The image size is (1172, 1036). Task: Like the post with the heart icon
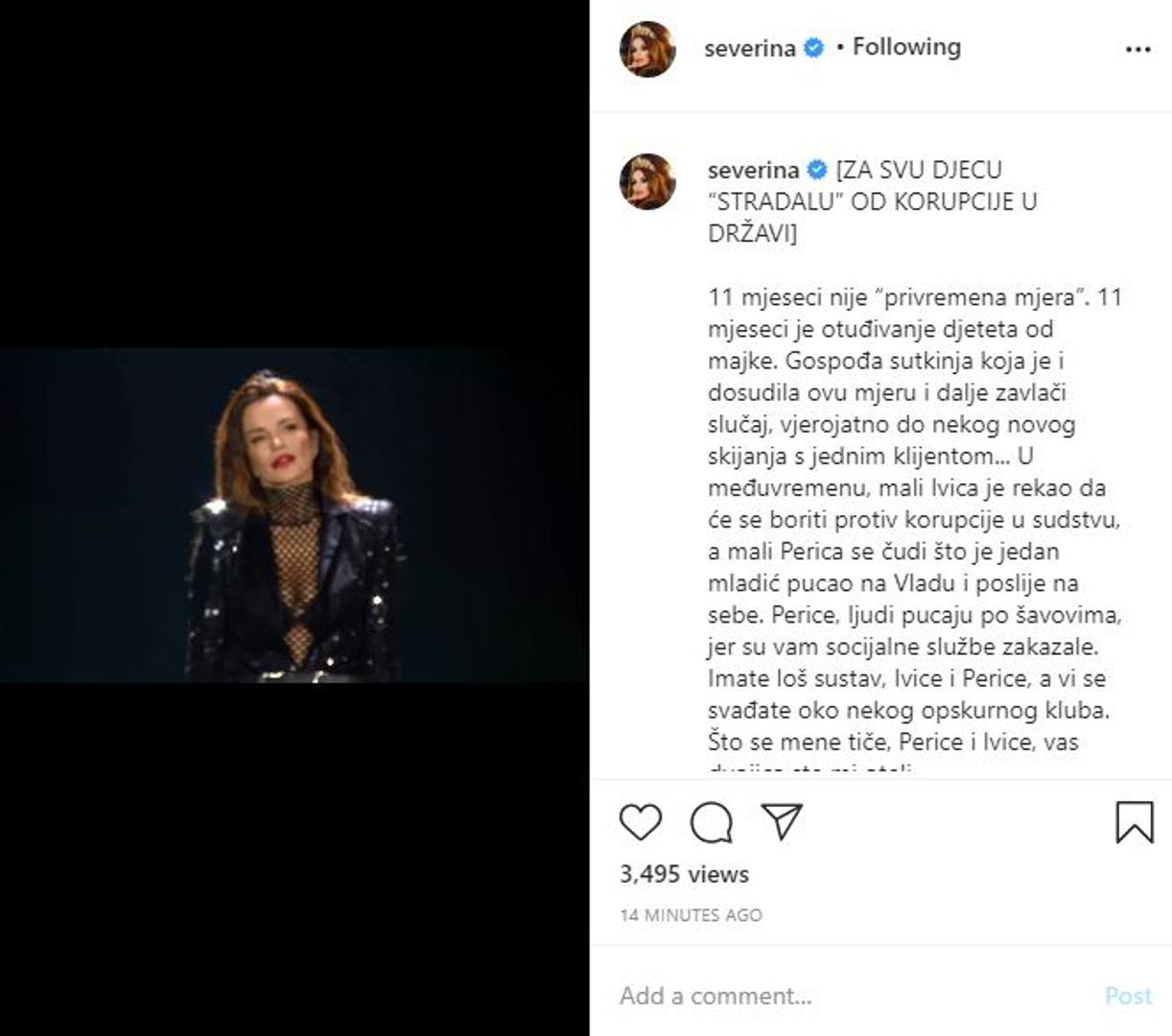click(x=641, y=822)
